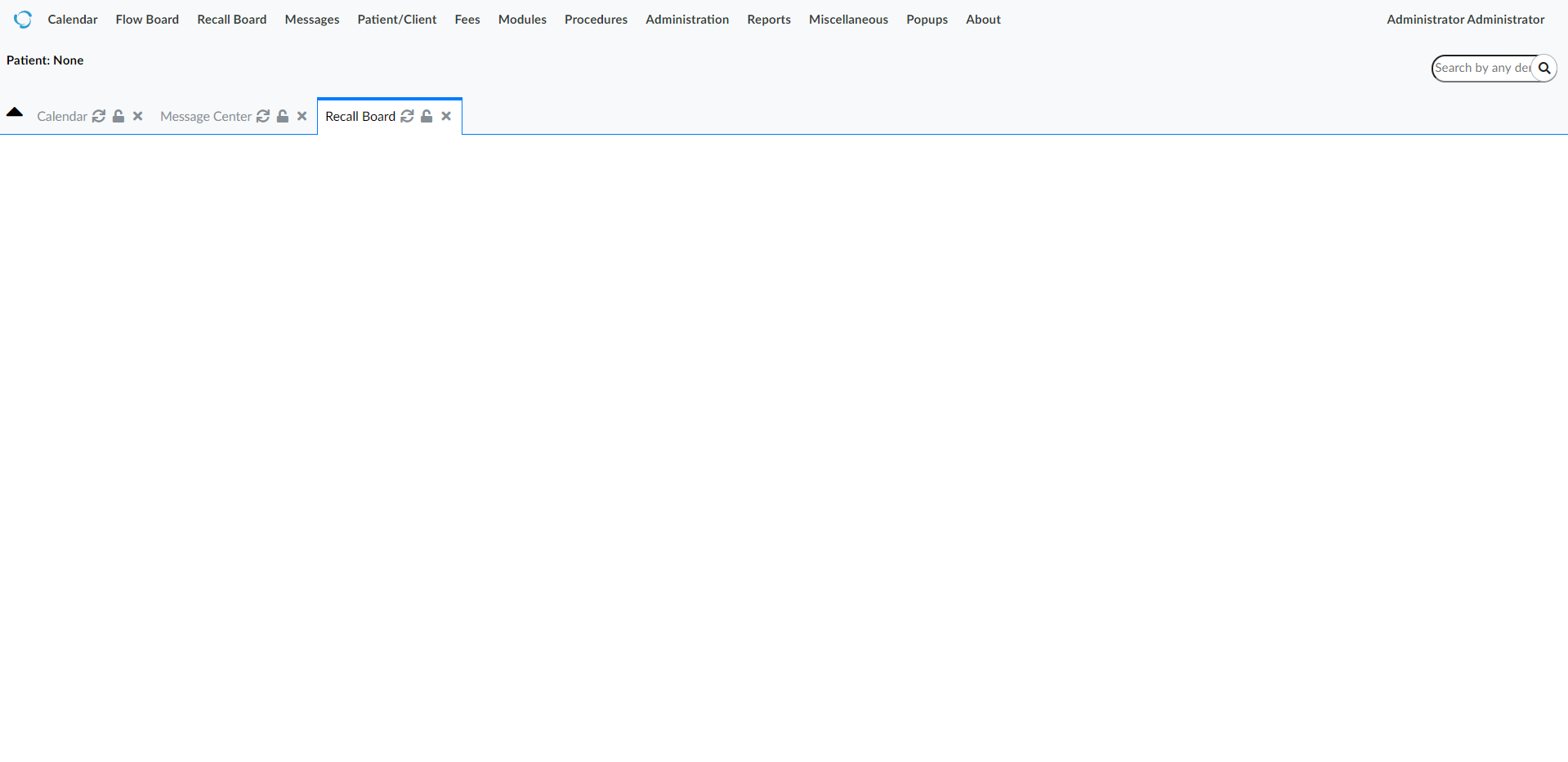Click the lock icon on Calendar tab

(x=118, y=116)
